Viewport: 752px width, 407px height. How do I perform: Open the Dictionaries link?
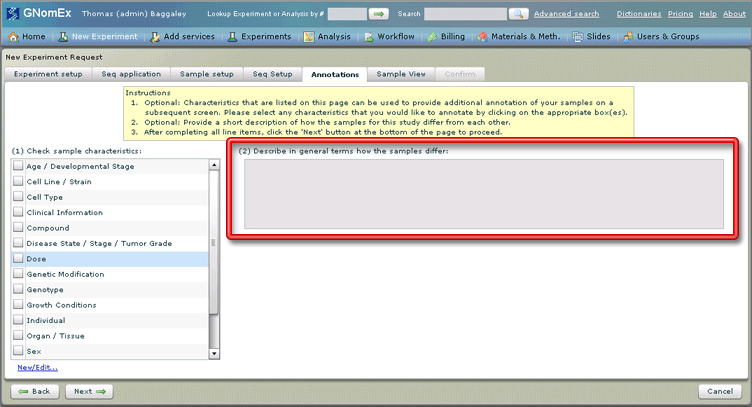tap(639, 14)
